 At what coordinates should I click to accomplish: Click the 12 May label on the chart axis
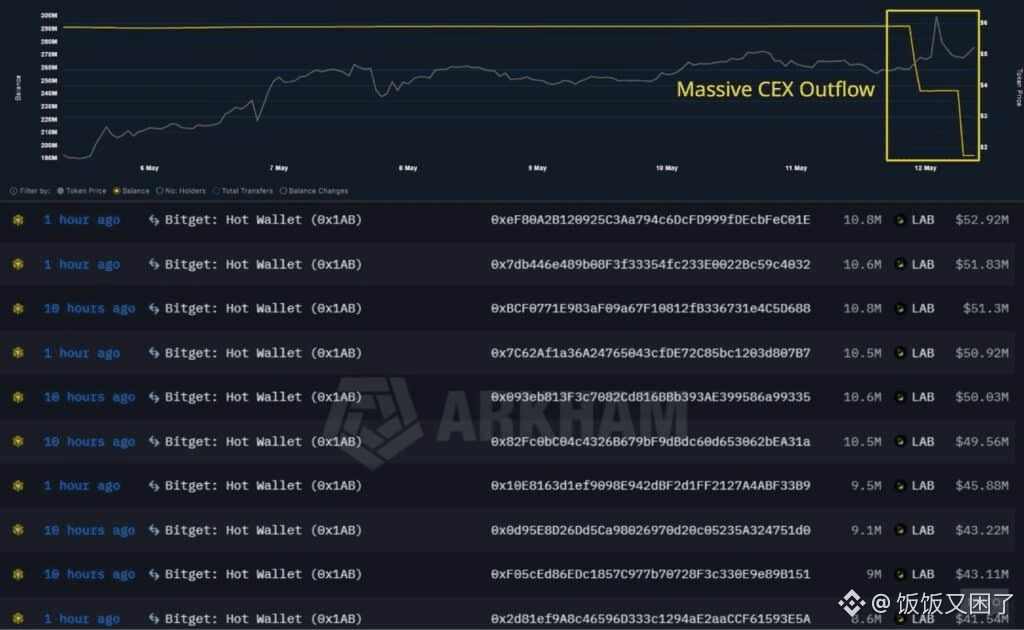pos(925,168)
